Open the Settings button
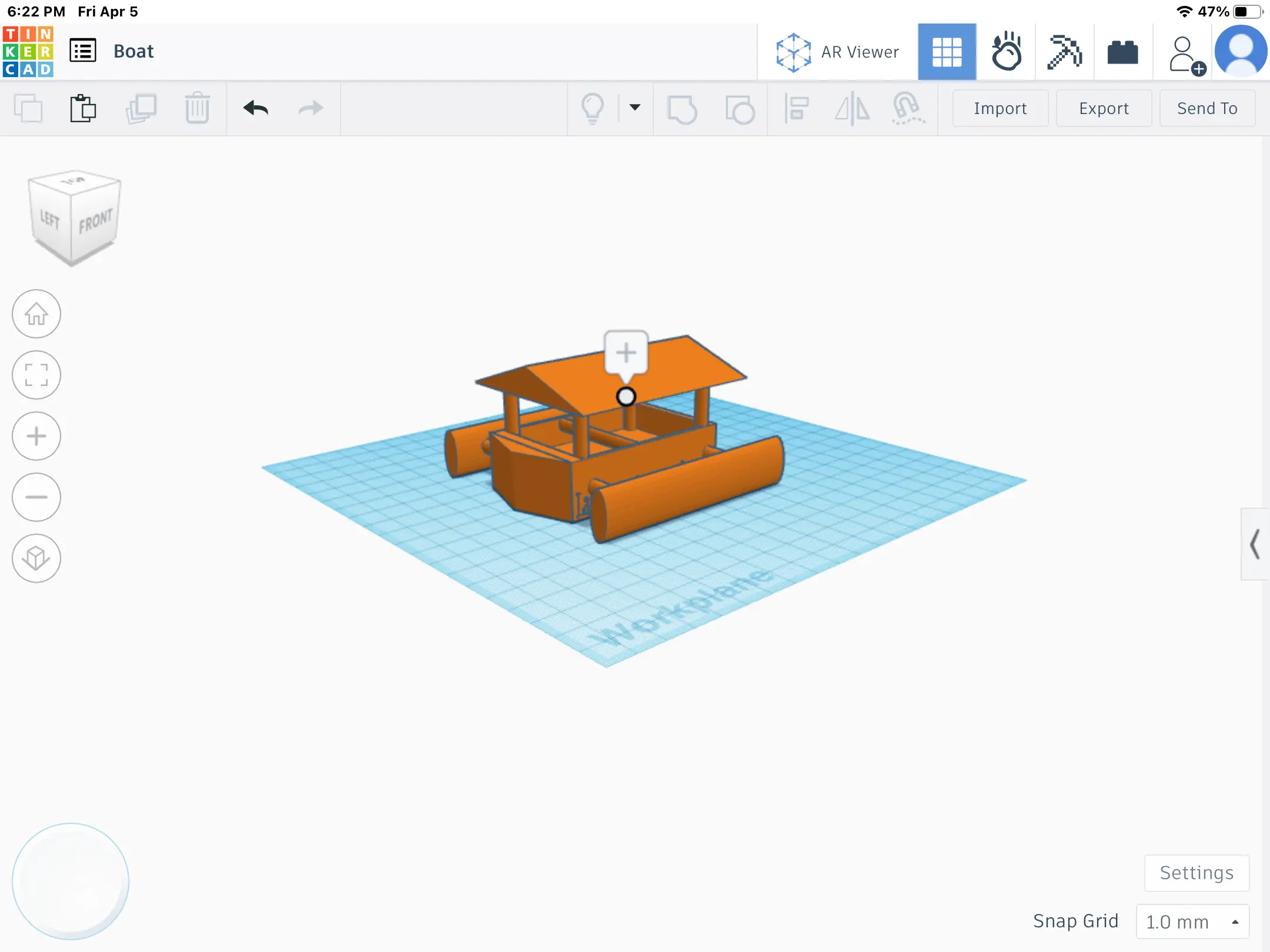This screenshot has height=952, width=1270. 1197,873
